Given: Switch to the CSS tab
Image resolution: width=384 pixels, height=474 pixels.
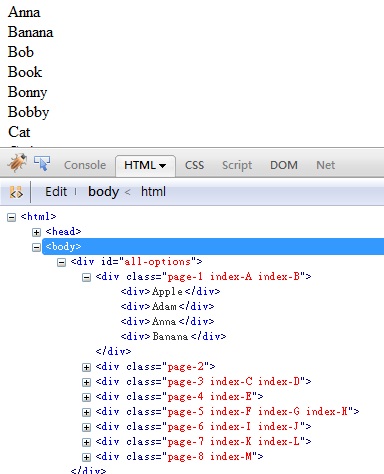Looking at the screenshot, I should pyautogui.click(x=194, y=165).
